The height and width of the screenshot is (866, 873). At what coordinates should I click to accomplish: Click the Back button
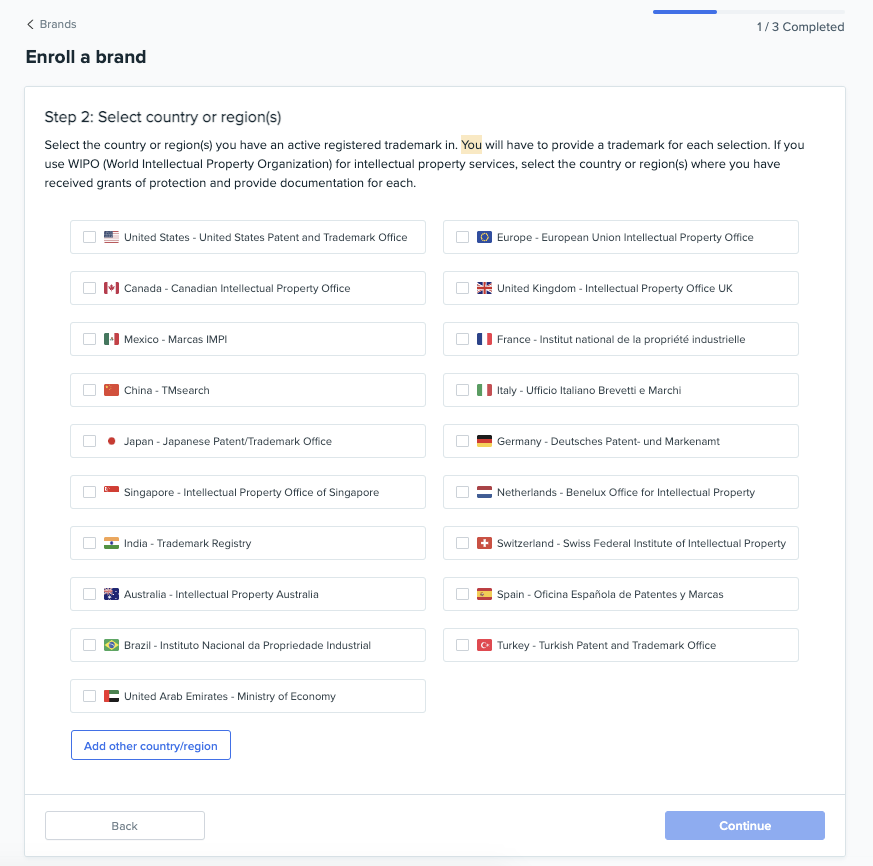coord(125,826)
